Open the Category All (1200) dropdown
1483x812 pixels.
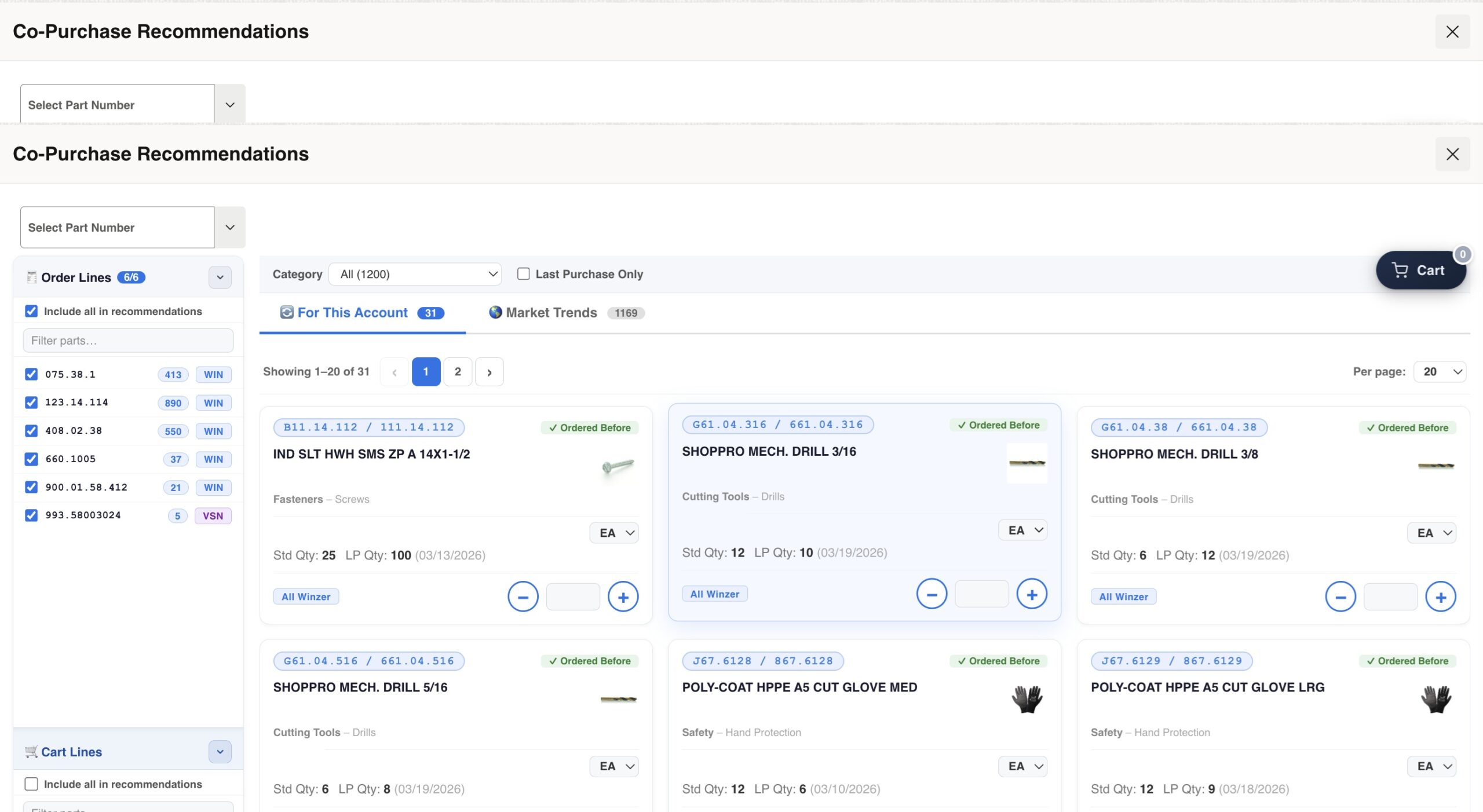tap(415, 274)
